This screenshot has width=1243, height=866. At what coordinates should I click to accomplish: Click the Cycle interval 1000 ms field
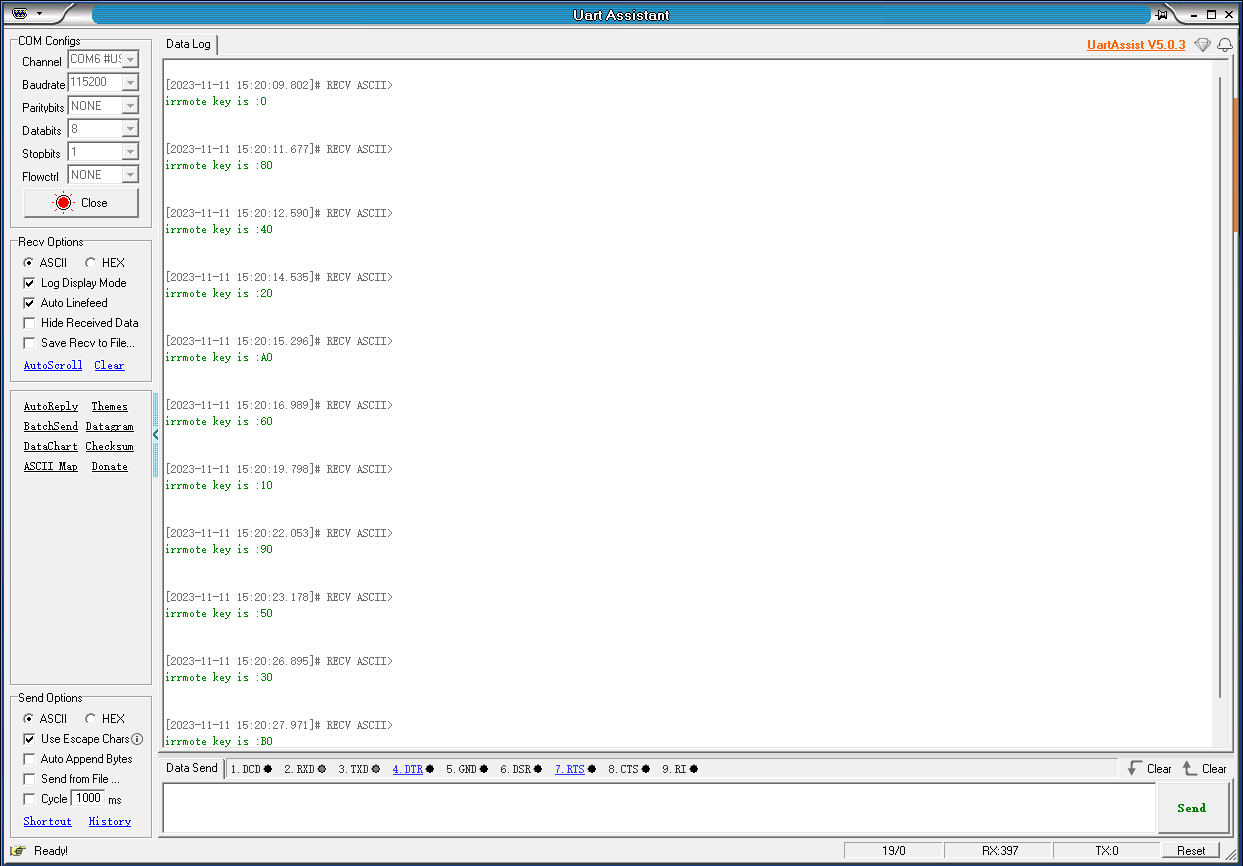(87, 798)
